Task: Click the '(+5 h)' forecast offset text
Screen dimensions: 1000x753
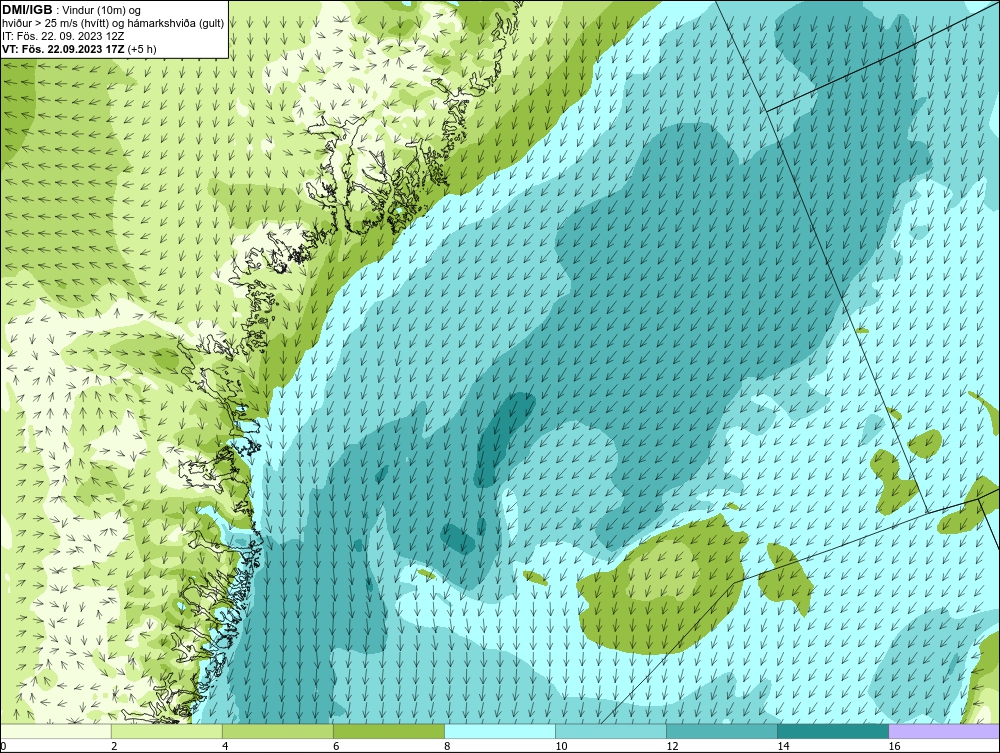Action: pos(142,48)
